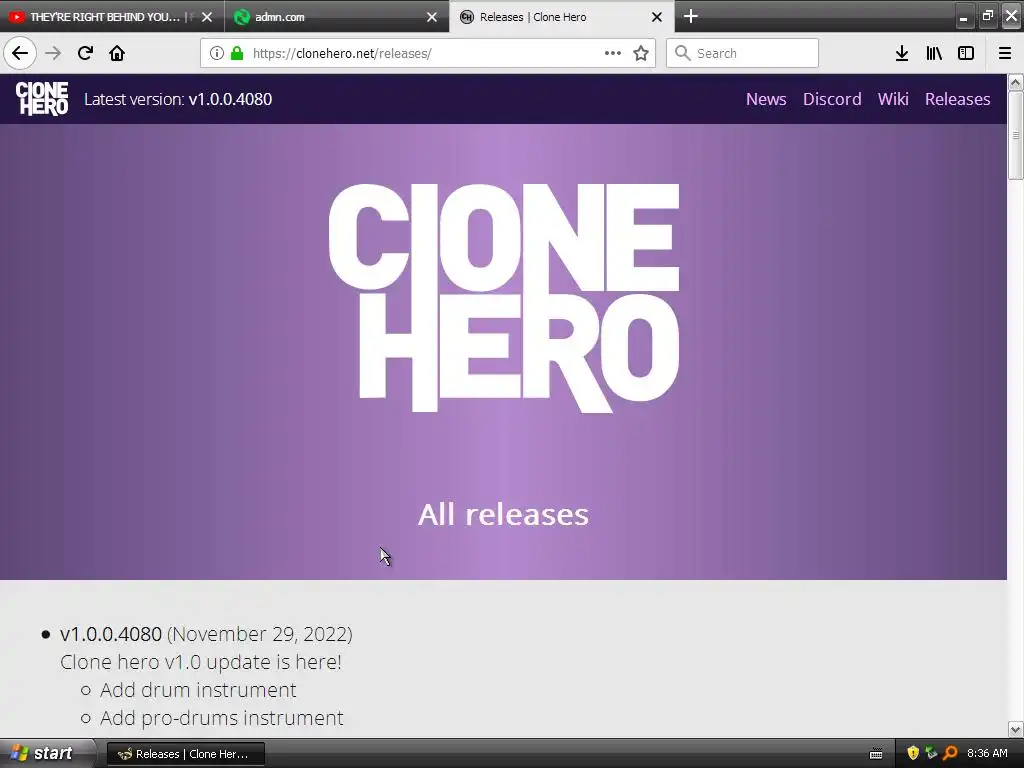Open the Firefox home page
Image resolution: width=1024 pixels, height=768 pixels.
[117, 53]
